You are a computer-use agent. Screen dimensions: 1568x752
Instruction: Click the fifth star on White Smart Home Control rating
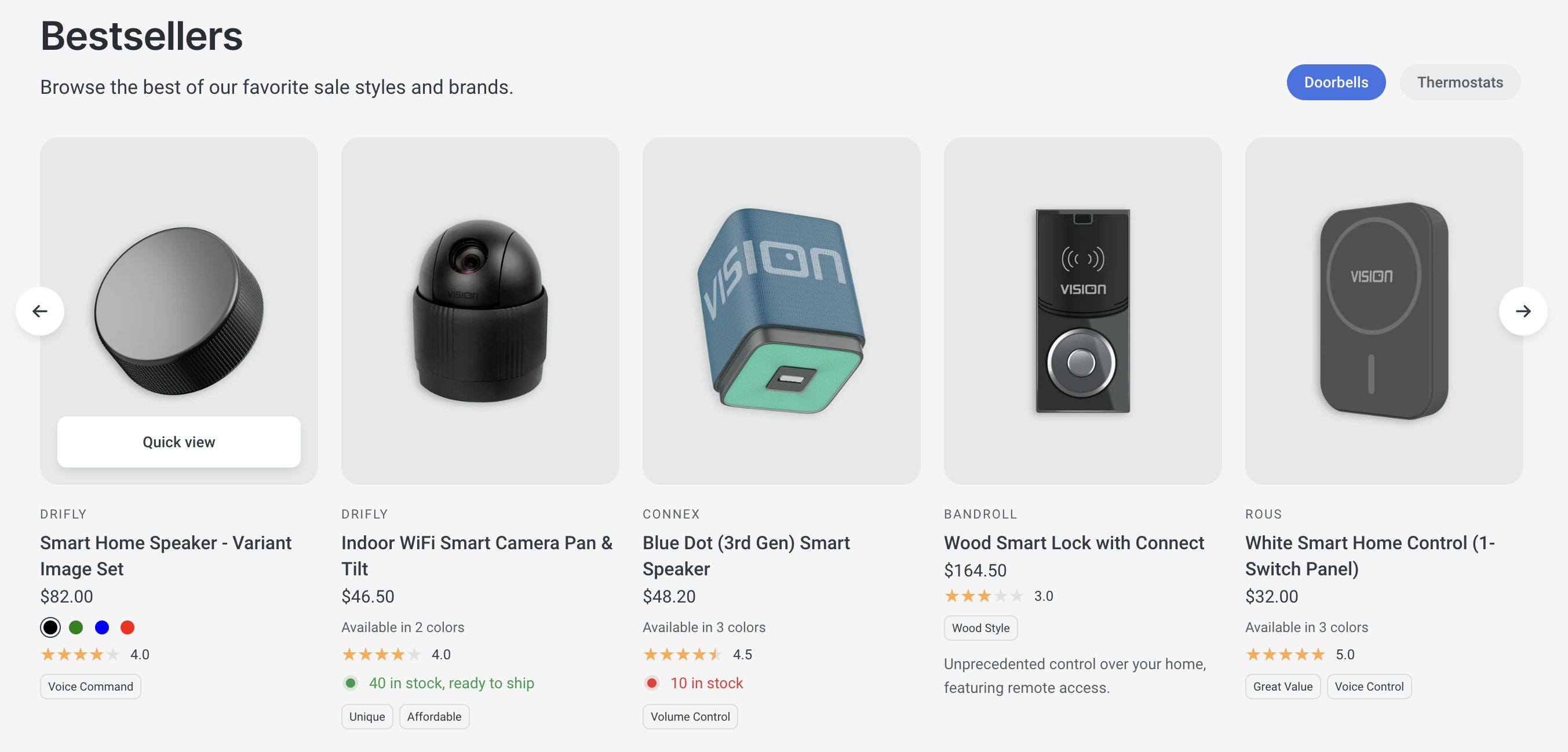point(1317,654)
